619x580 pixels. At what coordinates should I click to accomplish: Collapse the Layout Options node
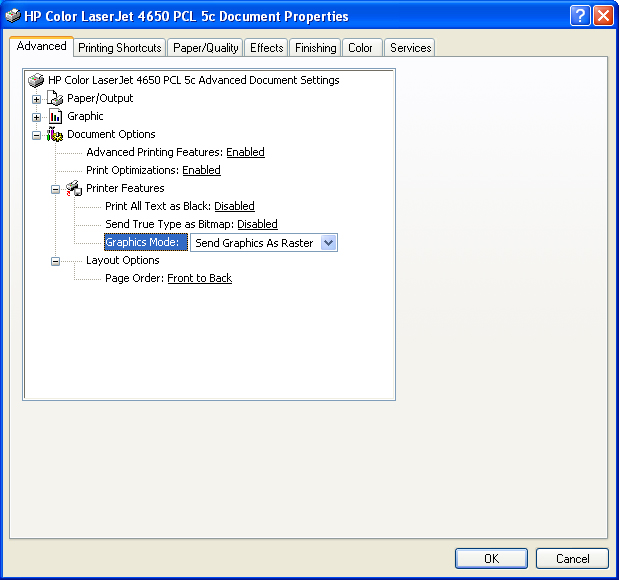tap(55, 261)
